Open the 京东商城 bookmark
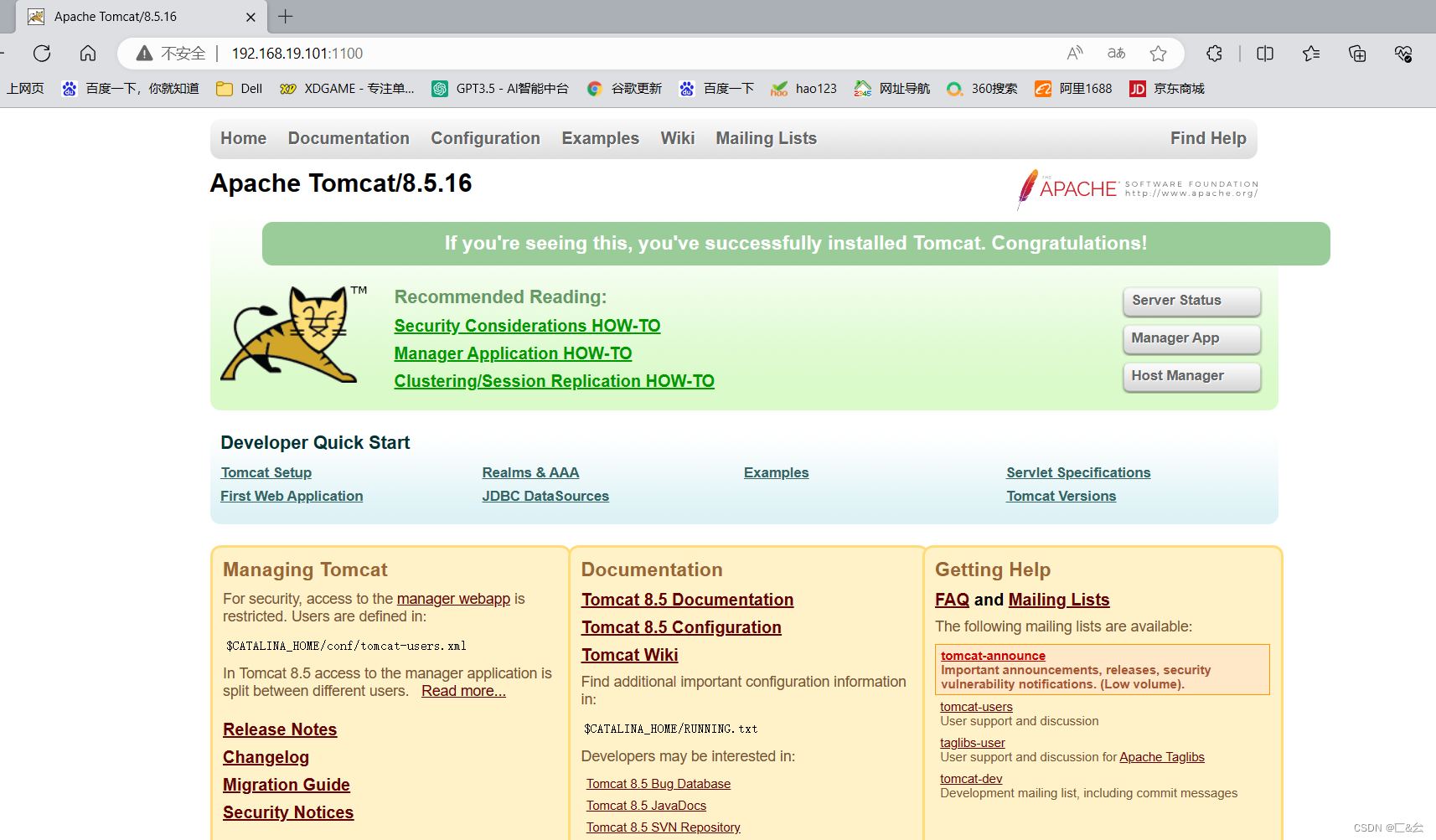 coord(1167,89)
